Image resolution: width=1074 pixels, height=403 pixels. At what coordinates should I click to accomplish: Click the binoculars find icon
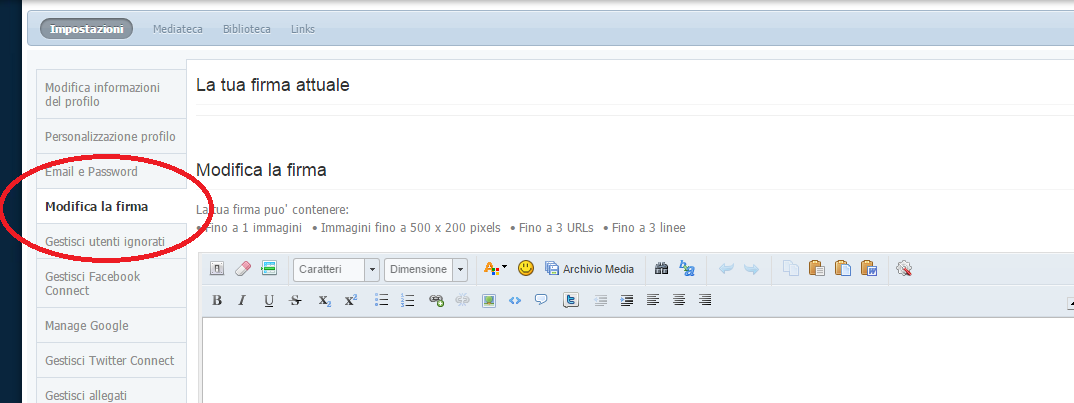click(661, 269)
